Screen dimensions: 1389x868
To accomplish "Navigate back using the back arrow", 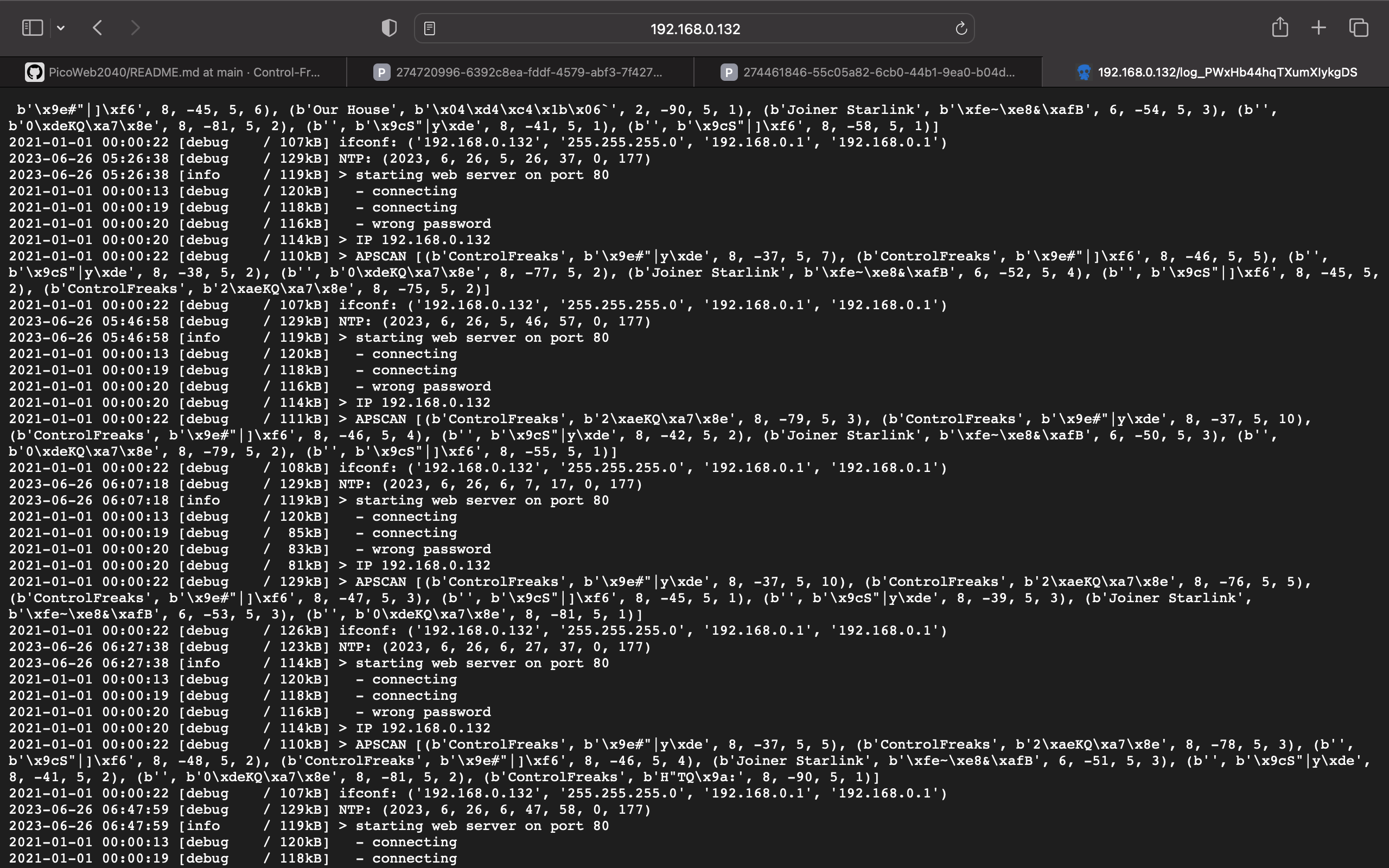I will (x=97, y=27).
